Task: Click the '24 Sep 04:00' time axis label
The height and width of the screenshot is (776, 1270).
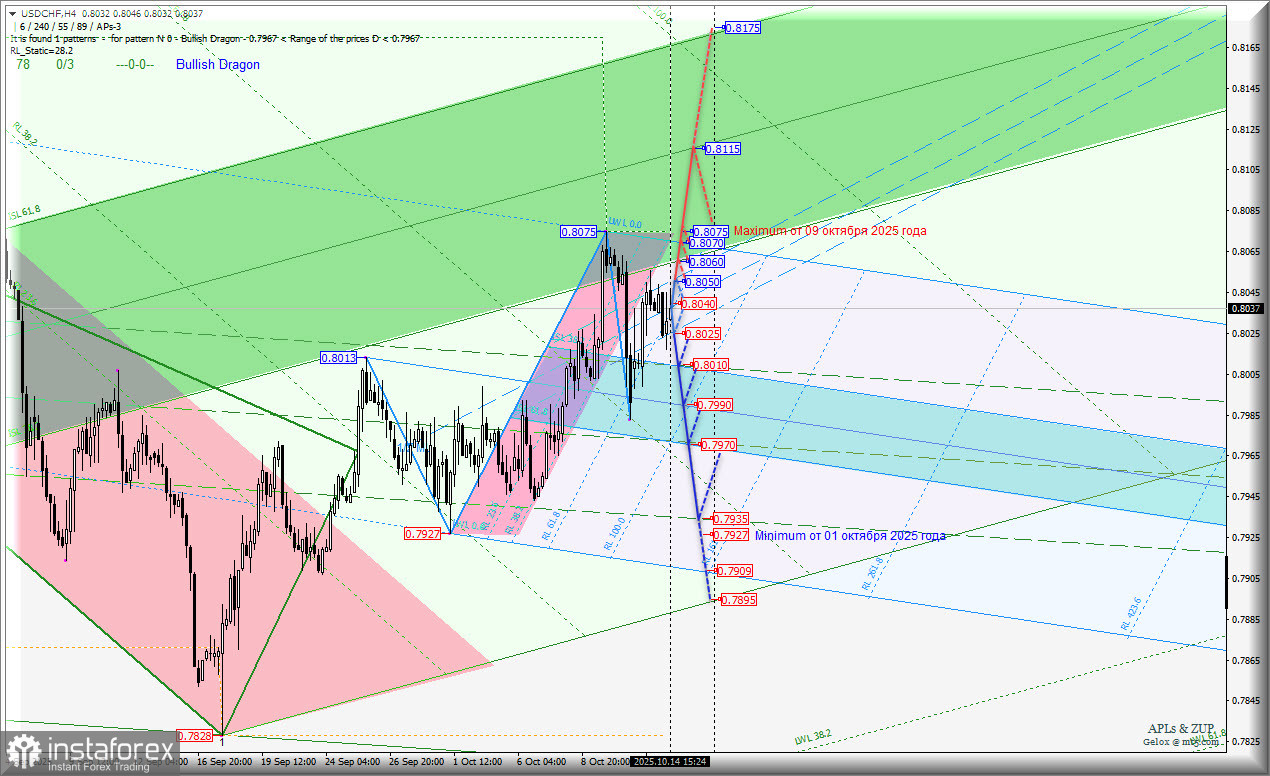Action: pos(352,761)
